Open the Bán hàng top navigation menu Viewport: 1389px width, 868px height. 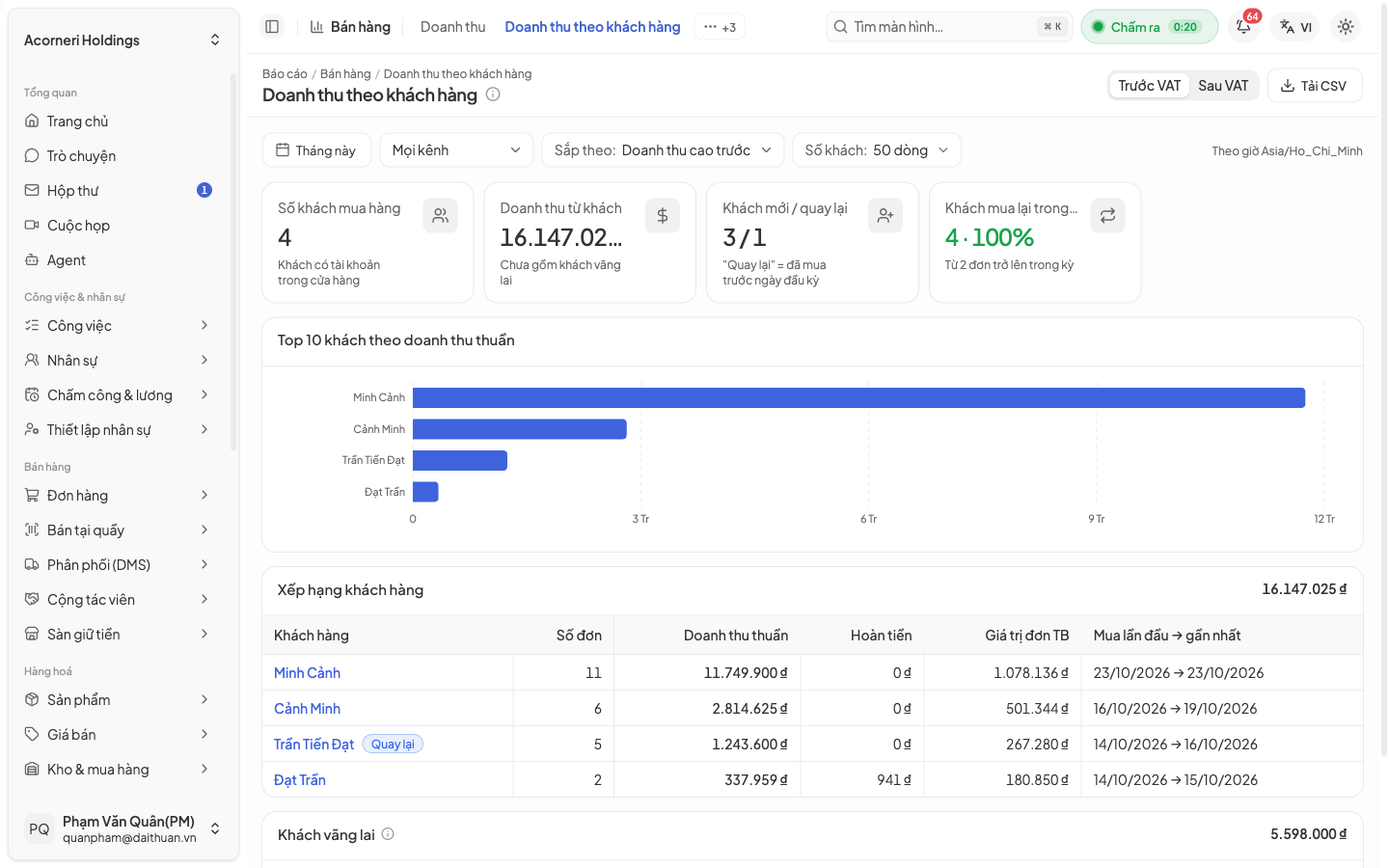point(350,27)
